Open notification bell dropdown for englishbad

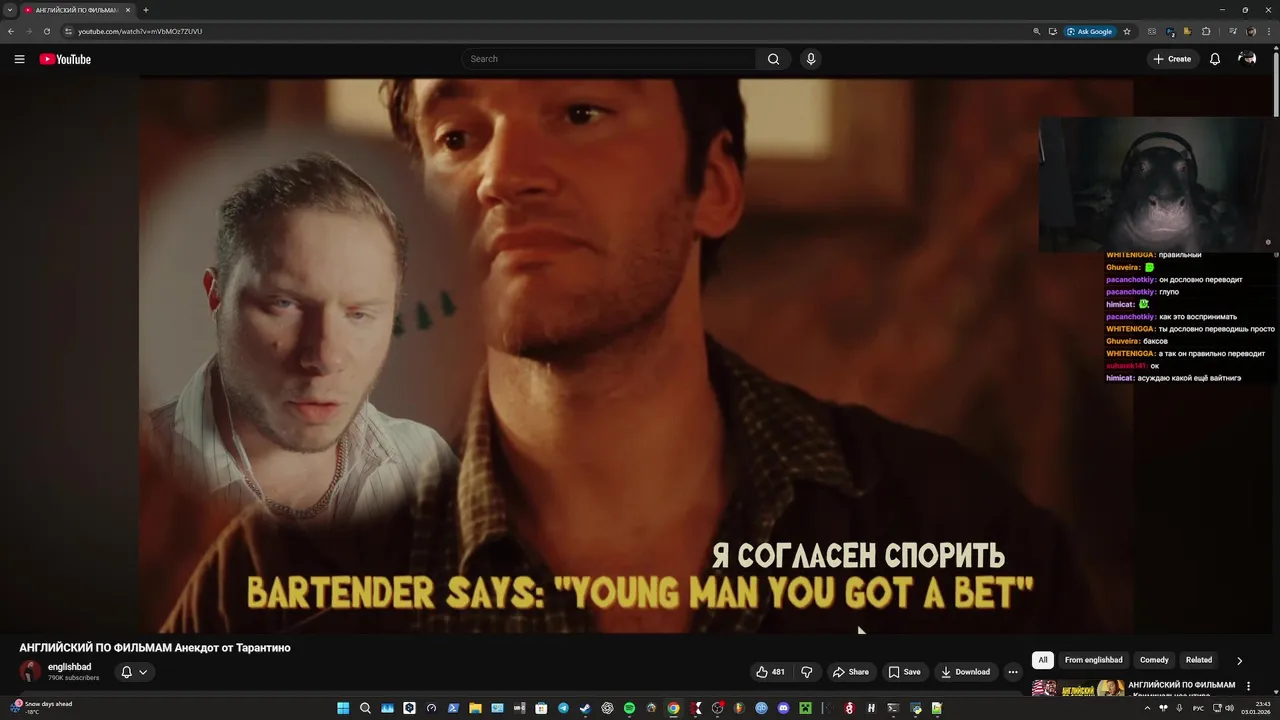[134, 672]
